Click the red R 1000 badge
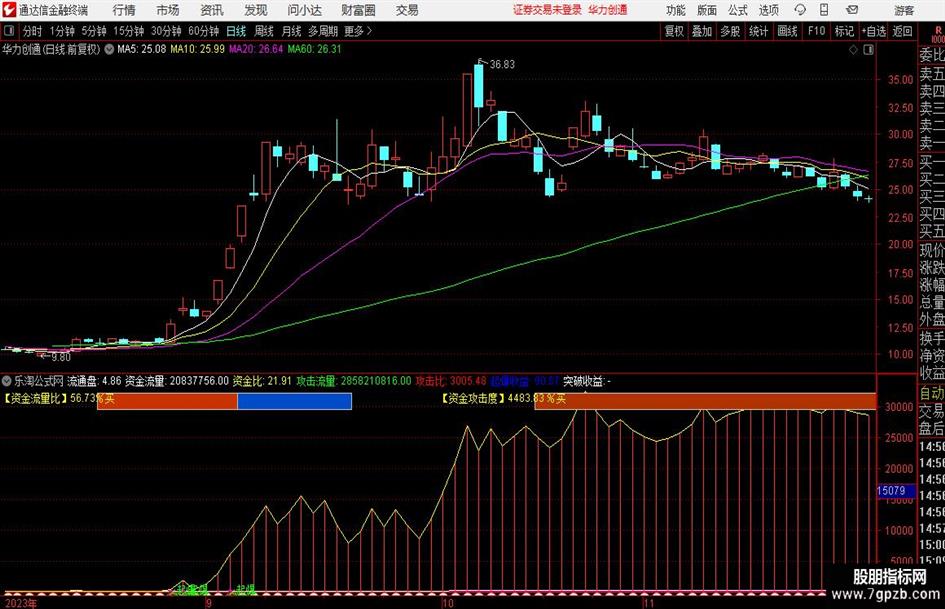The width and height of the screenshot is (945, 609). click(938, 34)
